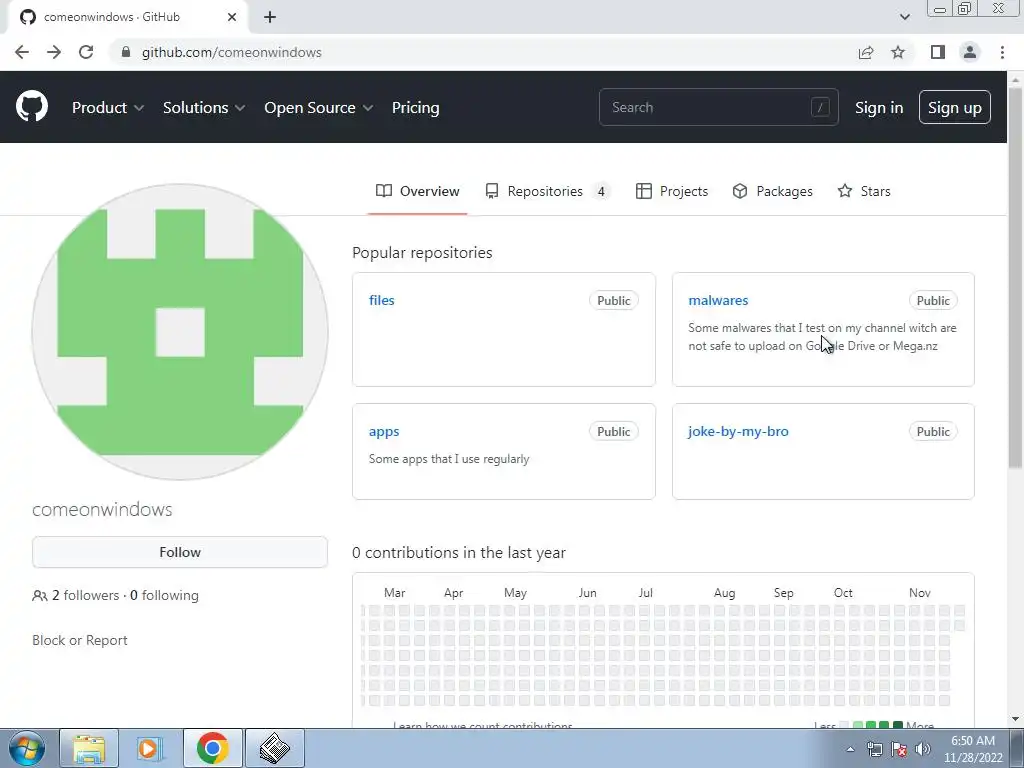Click the newspaper-style taskbar app icon
This screenshot has width=1024, height=768.
[274, 748]
